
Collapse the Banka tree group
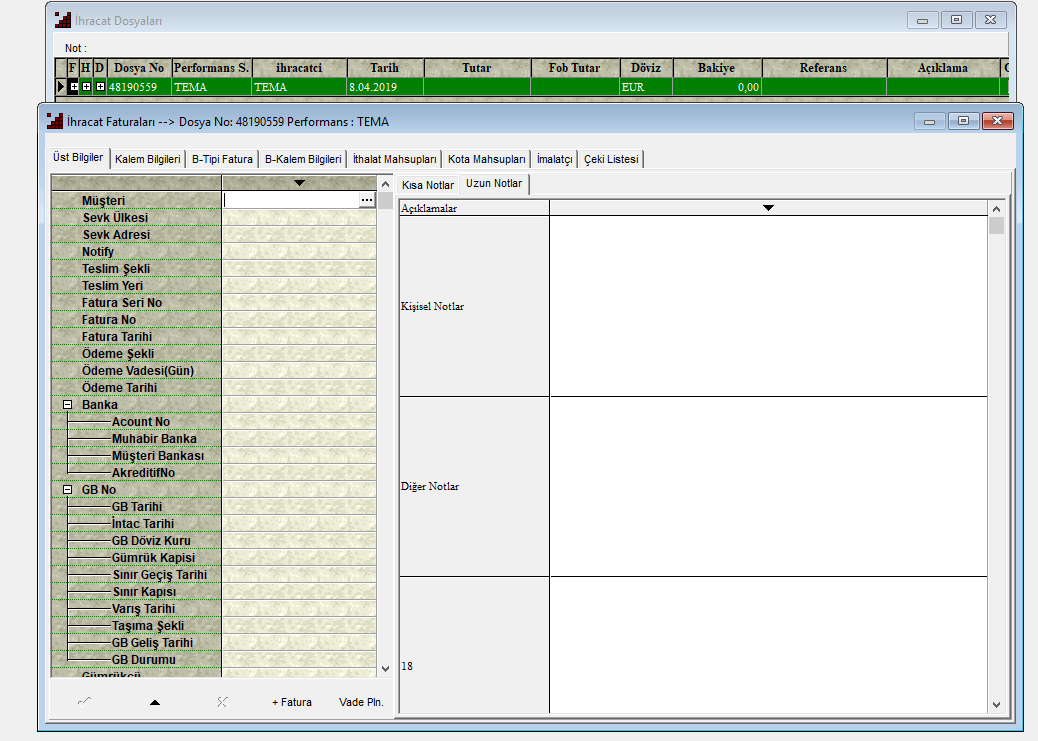point(68,405)
